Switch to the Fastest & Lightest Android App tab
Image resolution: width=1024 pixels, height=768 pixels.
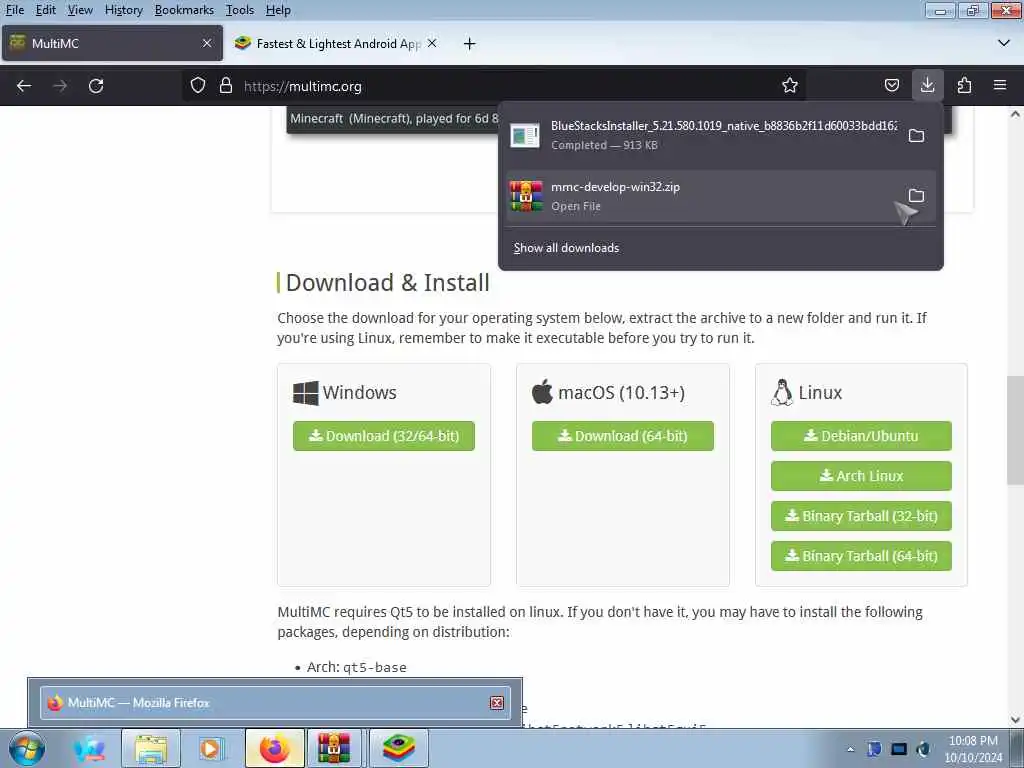pos(336,43)
